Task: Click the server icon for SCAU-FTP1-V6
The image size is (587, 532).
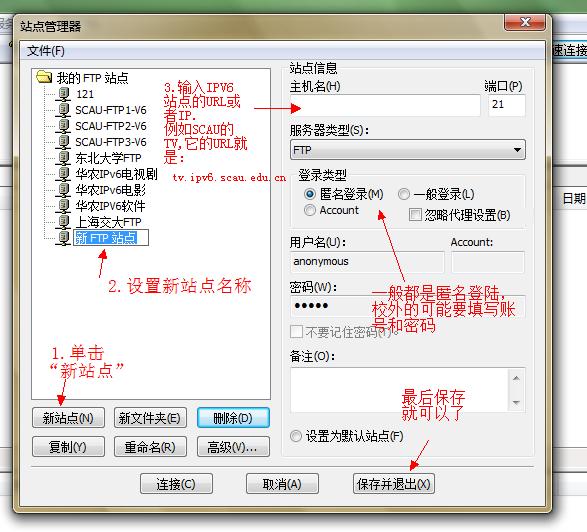Action: [64, 110]
